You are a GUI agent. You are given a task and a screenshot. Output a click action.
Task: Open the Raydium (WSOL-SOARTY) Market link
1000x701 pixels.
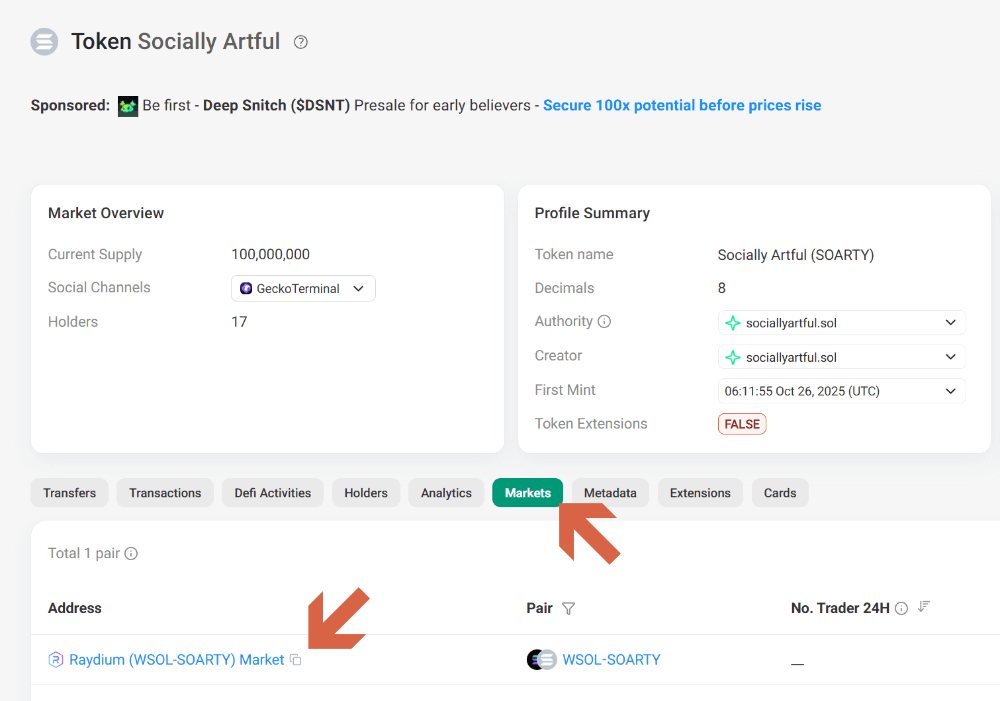[x=176, y=660]
